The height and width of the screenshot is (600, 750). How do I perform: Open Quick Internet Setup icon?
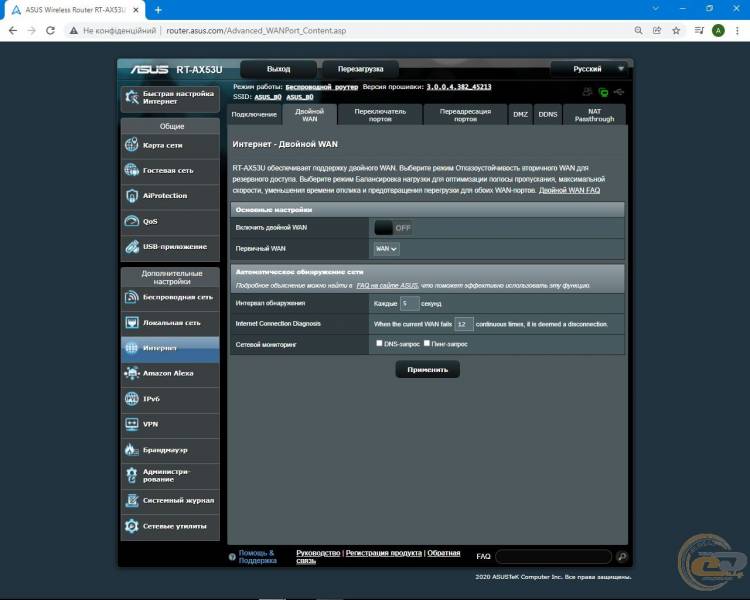tap(132, 98)
